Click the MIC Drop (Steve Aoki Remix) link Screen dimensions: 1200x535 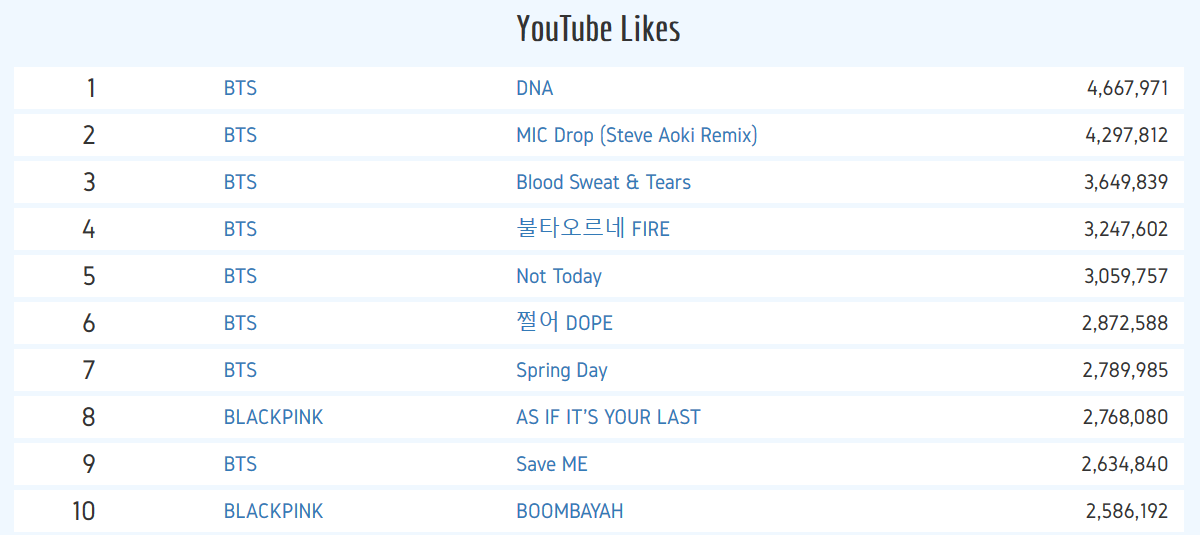point(636,135)
